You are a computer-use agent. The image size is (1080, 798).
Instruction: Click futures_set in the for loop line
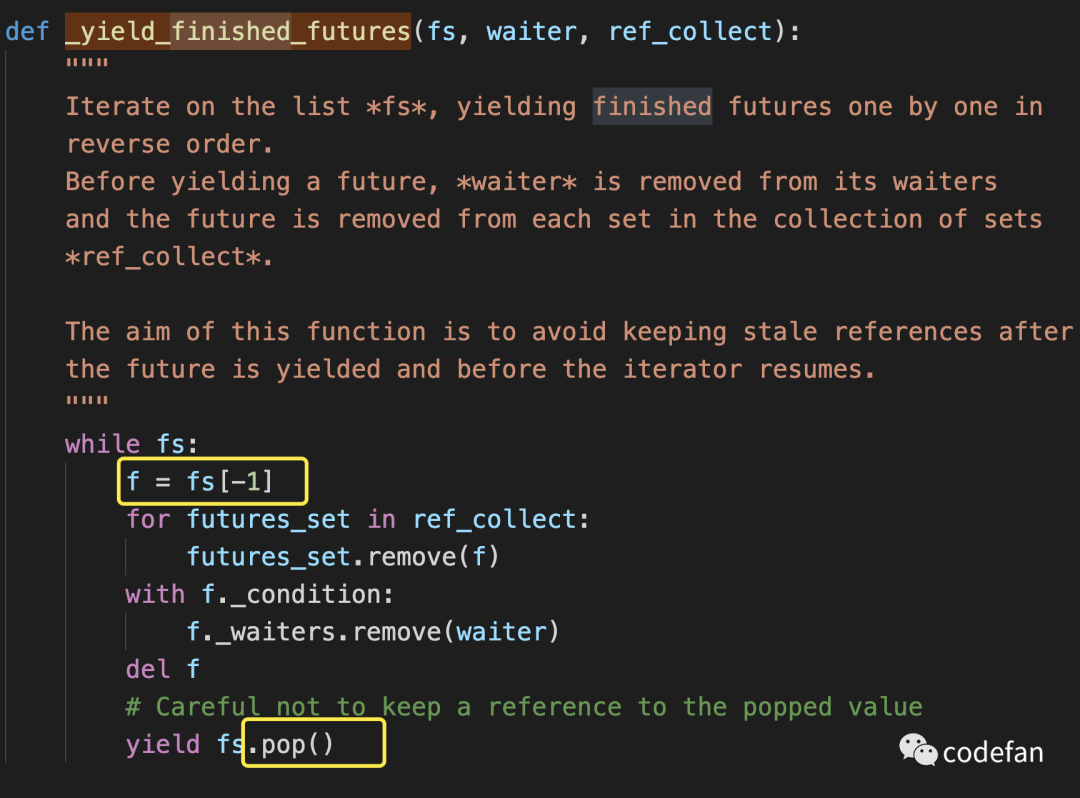(269, 518)
